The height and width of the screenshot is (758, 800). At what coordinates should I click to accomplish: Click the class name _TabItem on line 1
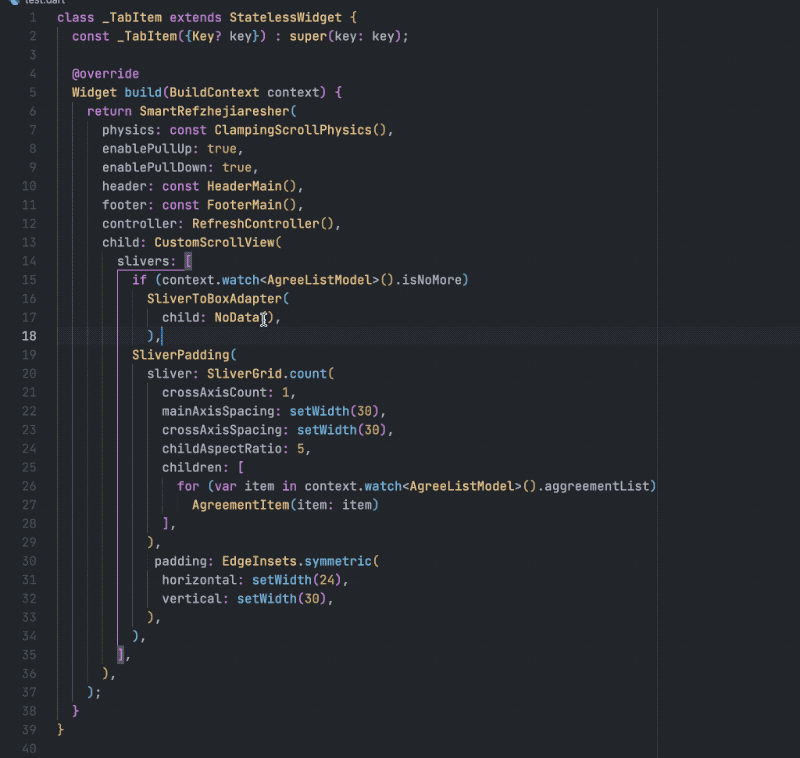point(132,17)
